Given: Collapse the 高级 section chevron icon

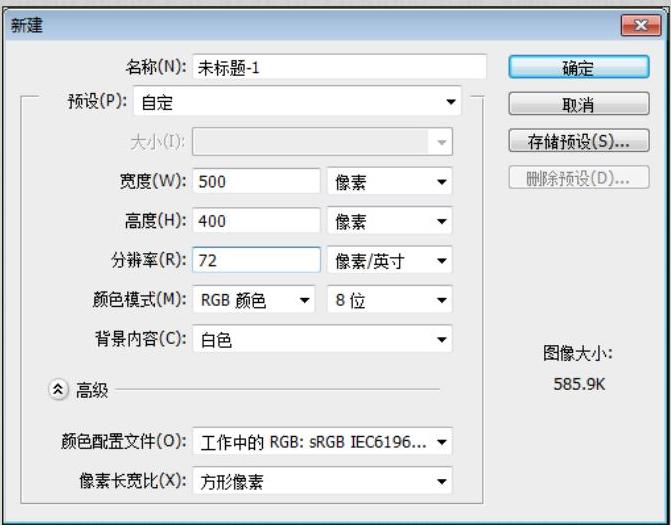Looking at the screenshot, I should 58,390.
